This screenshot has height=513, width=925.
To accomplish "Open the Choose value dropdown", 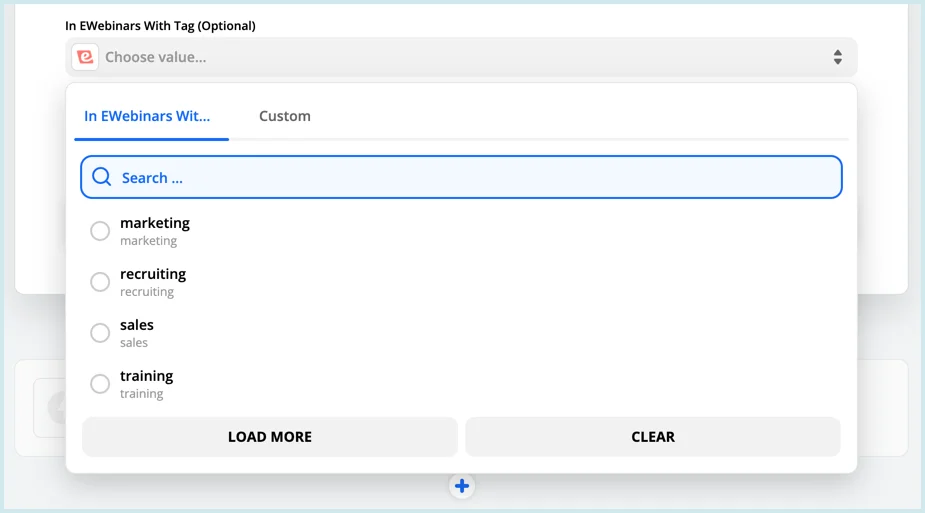I will point(461,57).
